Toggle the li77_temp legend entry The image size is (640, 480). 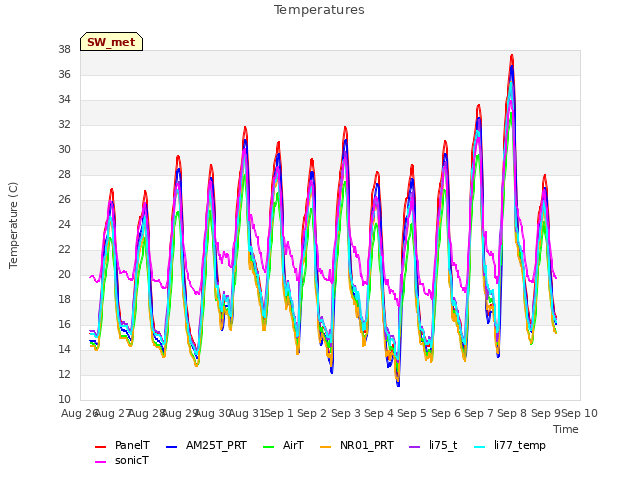(x=510, y=445)
